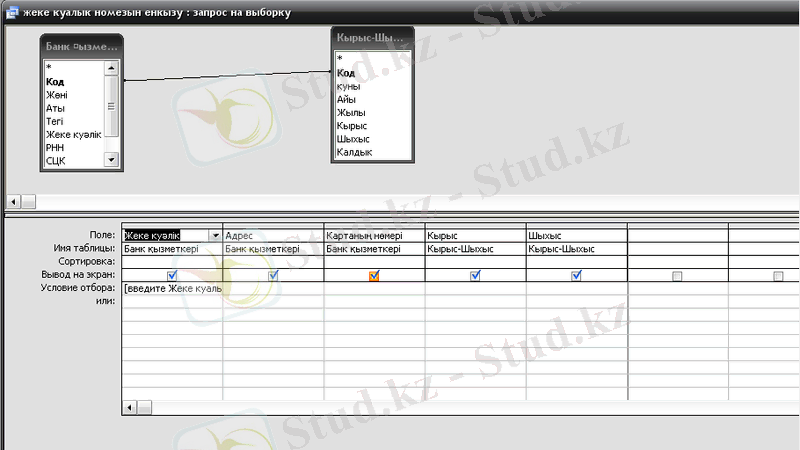Viewport: 800px width, 450px height.
Task: Click the Кырыс field cell in grid
Action: 475,235
